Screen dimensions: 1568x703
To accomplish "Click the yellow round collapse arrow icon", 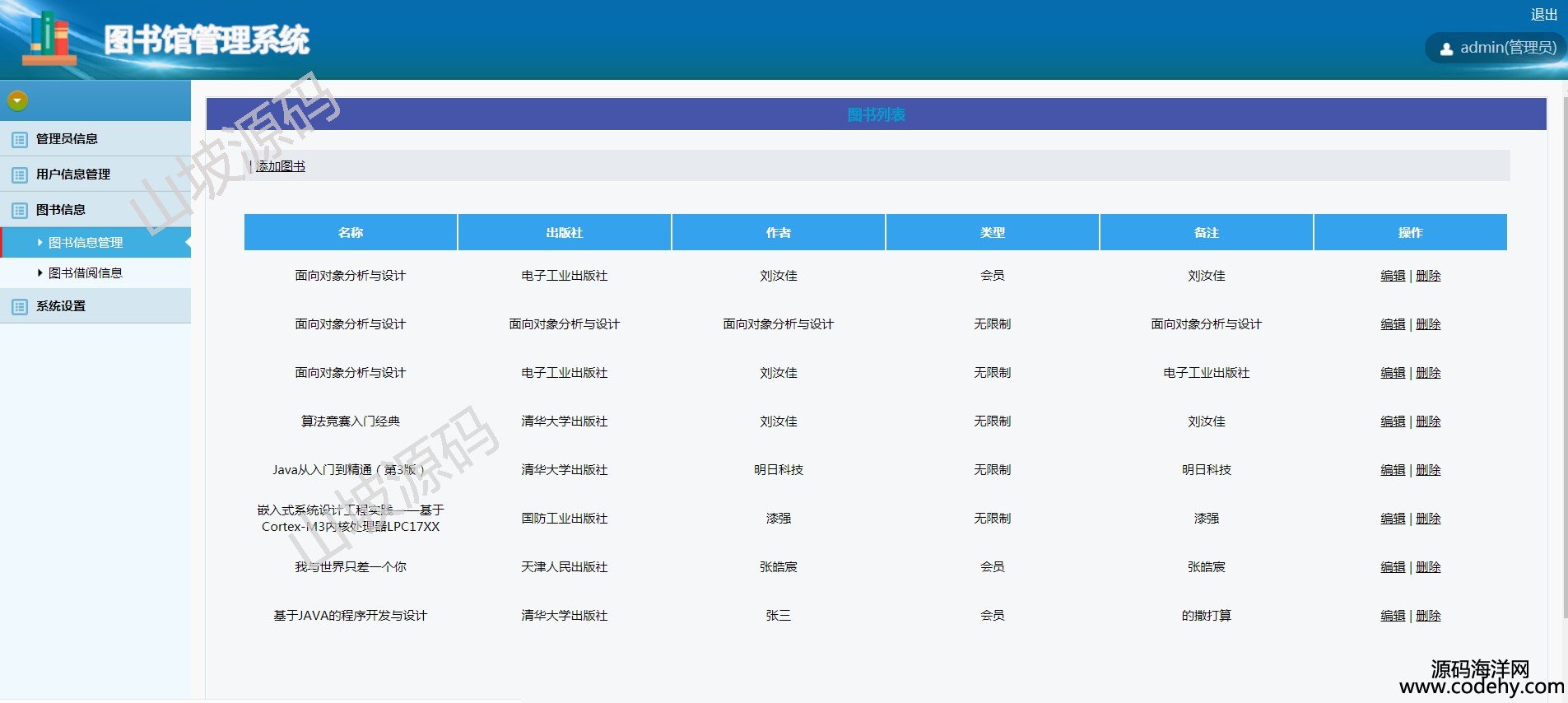I will pyautogui.click(x=17, y=100).
